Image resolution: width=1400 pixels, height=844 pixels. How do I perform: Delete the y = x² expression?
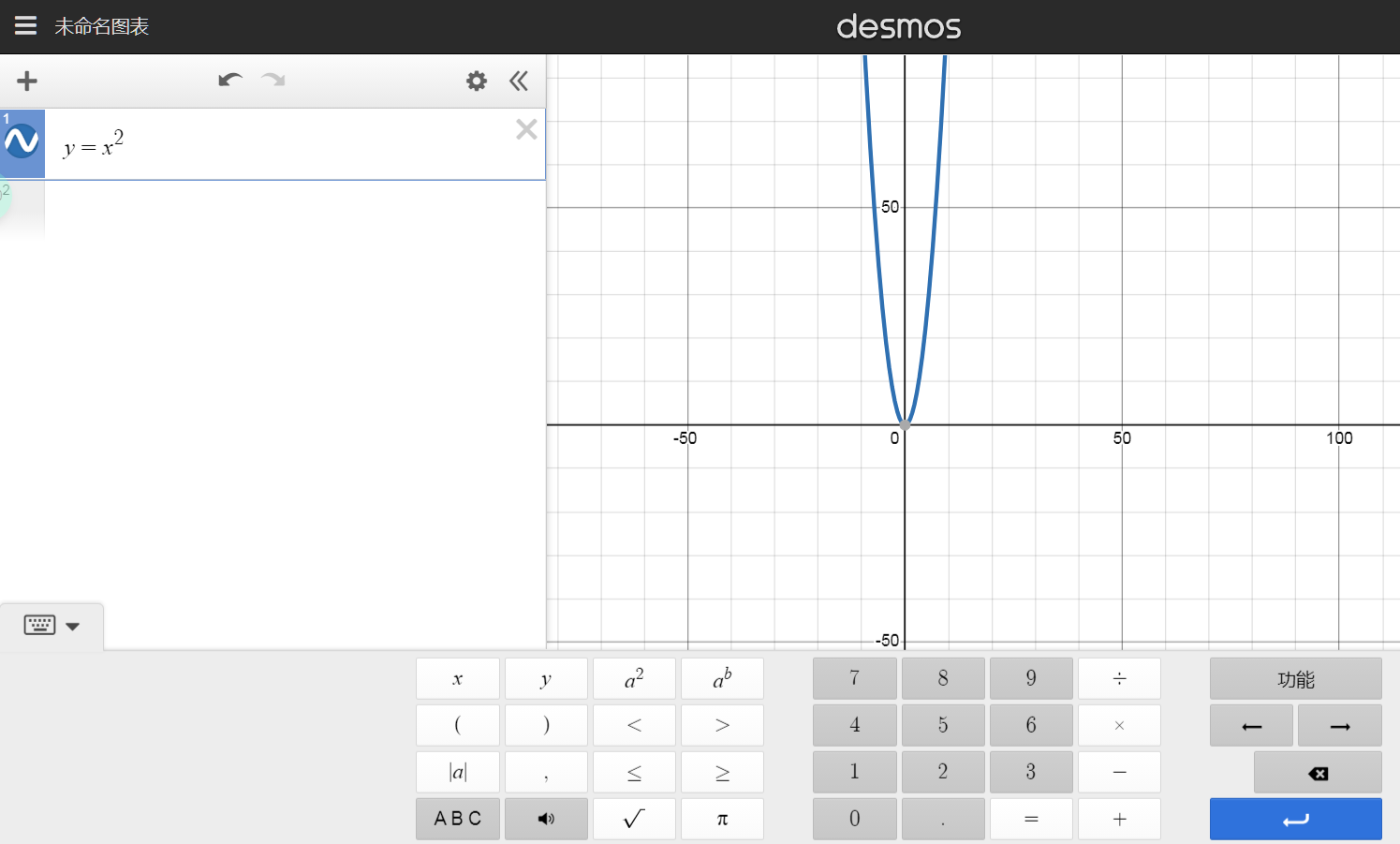pyautogui.click(x=526, y=129)
